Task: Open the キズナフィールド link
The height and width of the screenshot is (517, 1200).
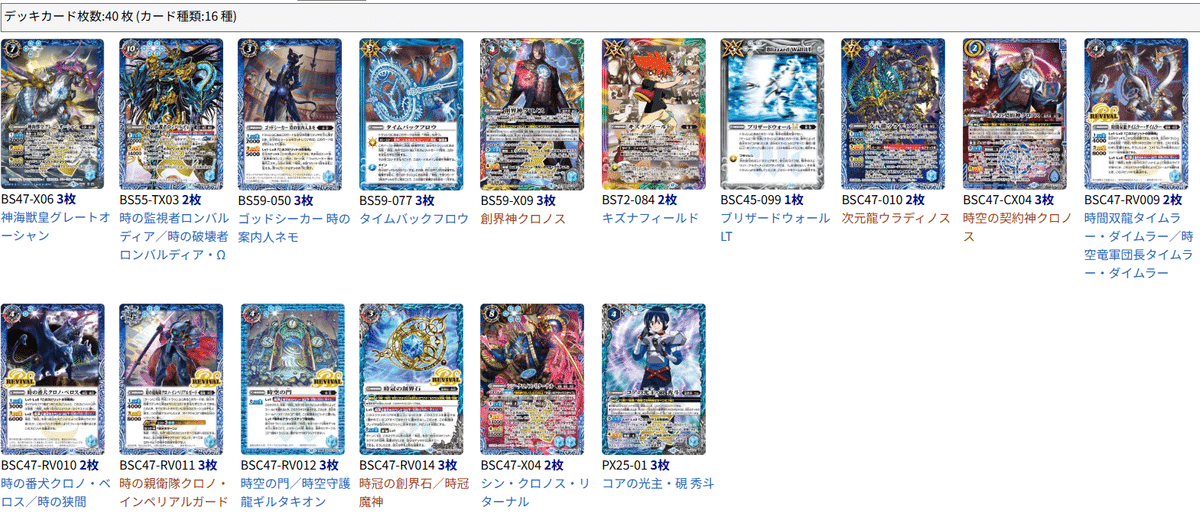Action: [650, 218]
